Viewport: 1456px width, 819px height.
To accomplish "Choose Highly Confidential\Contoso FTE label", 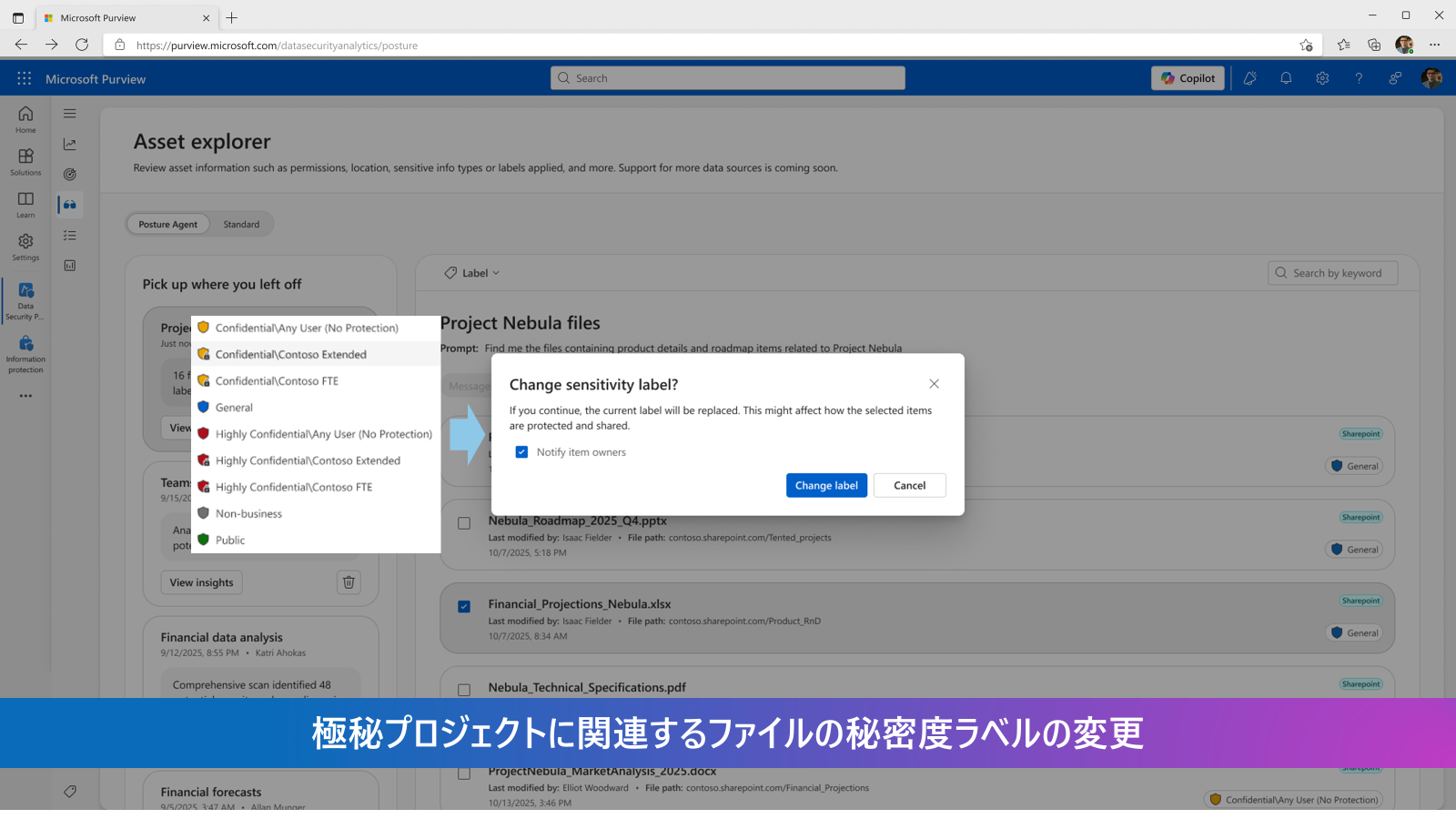I will coord(316,487).
